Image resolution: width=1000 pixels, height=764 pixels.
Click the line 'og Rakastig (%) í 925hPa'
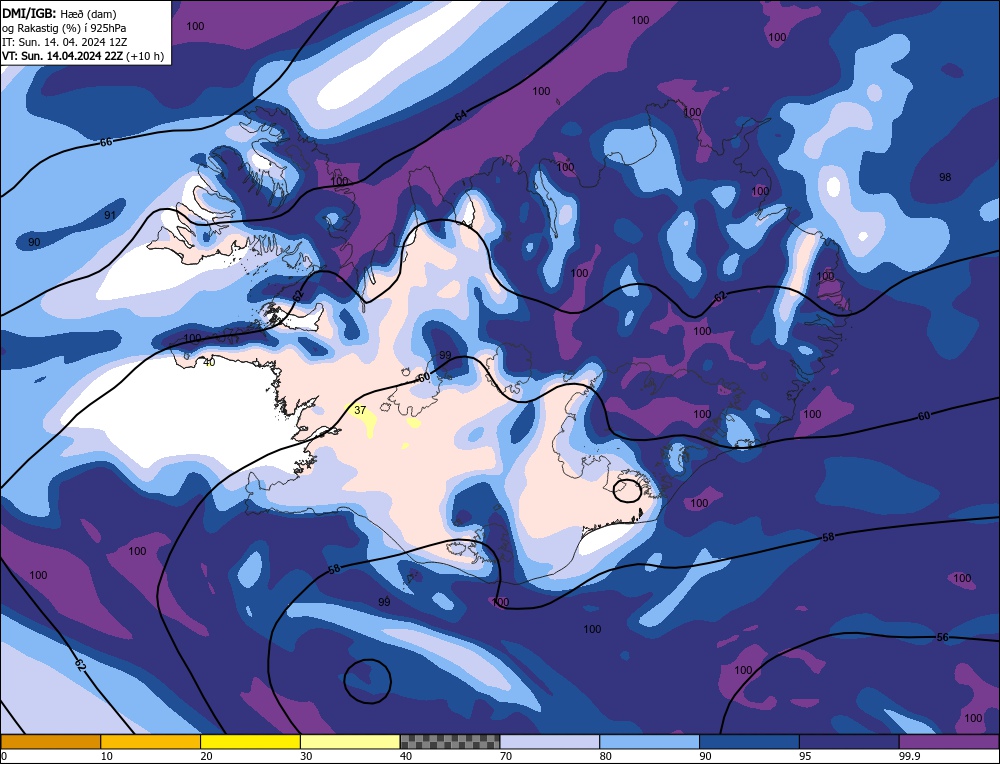[x=64, y=28]
